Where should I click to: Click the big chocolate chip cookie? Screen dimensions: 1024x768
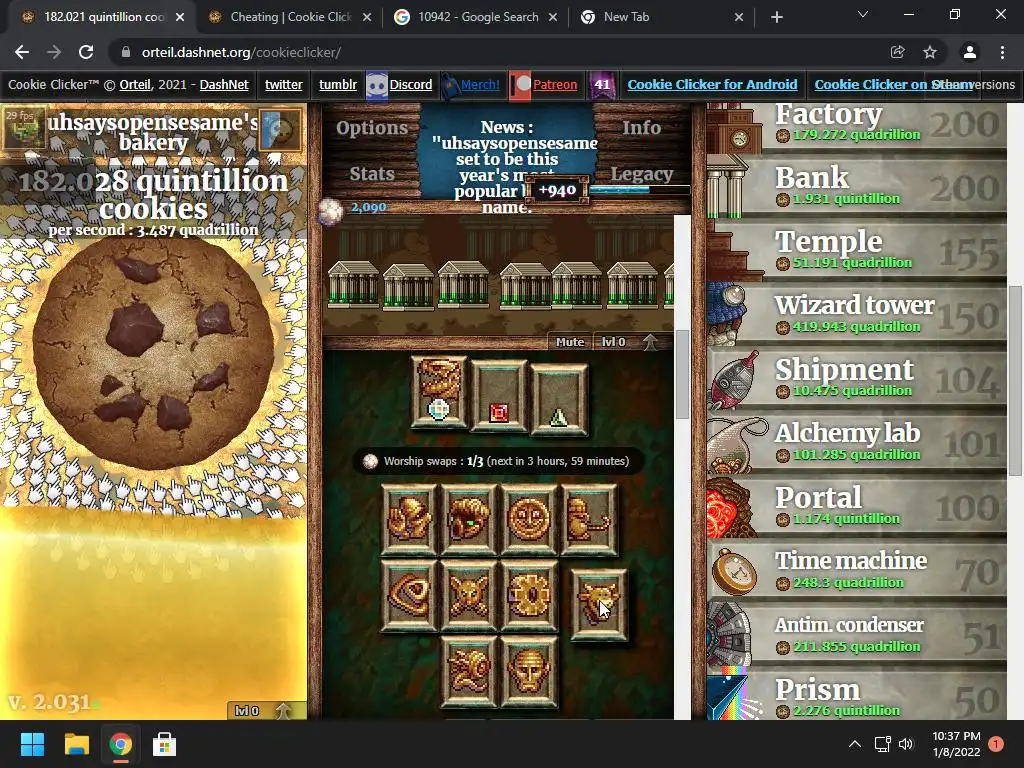[153, 353]
